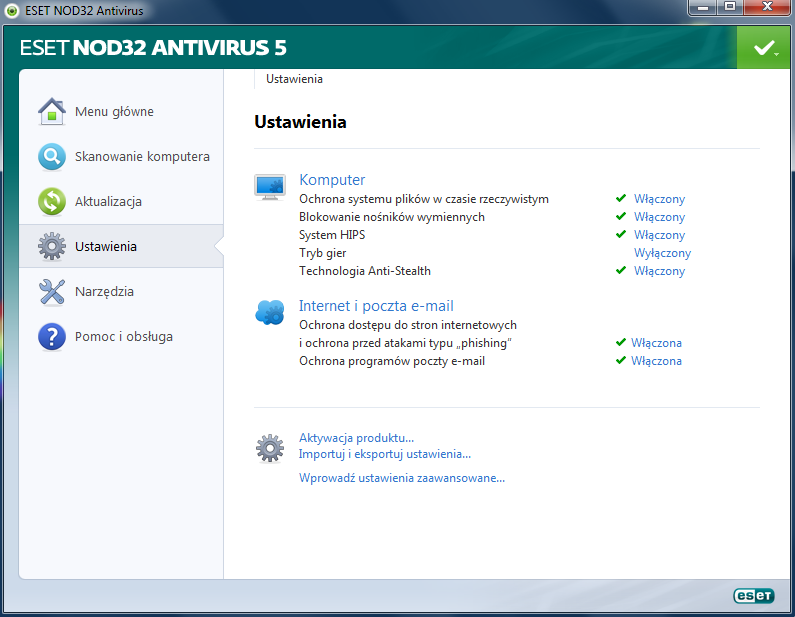Minimize the ESET NOD32 window
Screen dimensions: 795x617
pos(703,7)
